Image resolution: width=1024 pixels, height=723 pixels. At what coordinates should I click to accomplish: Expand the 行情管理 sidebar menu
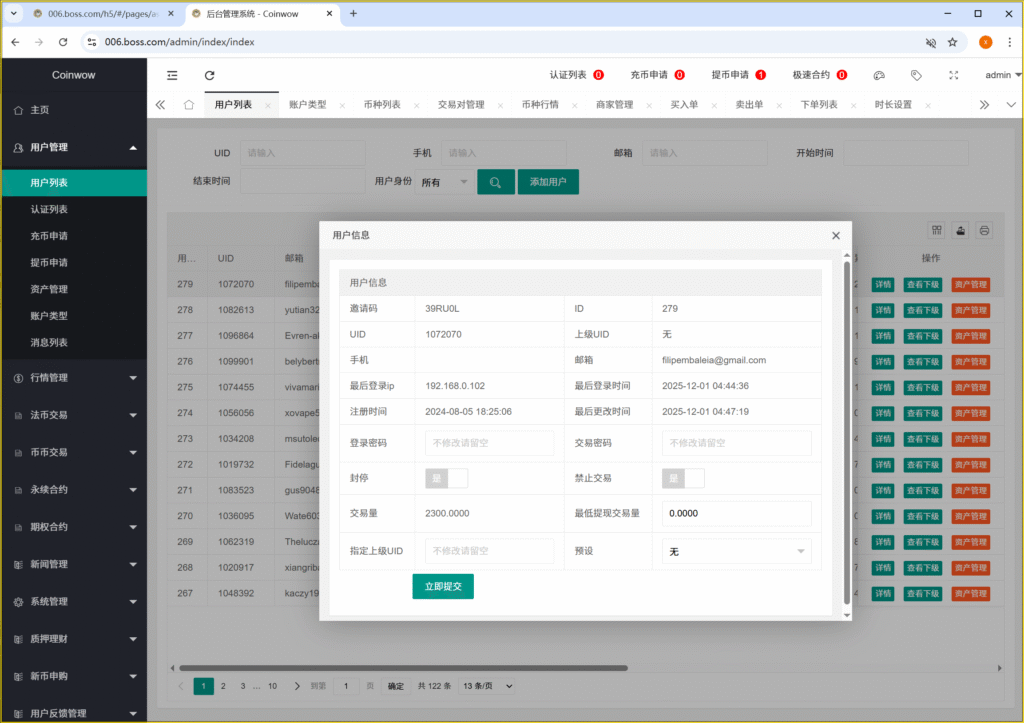[74, 378]
